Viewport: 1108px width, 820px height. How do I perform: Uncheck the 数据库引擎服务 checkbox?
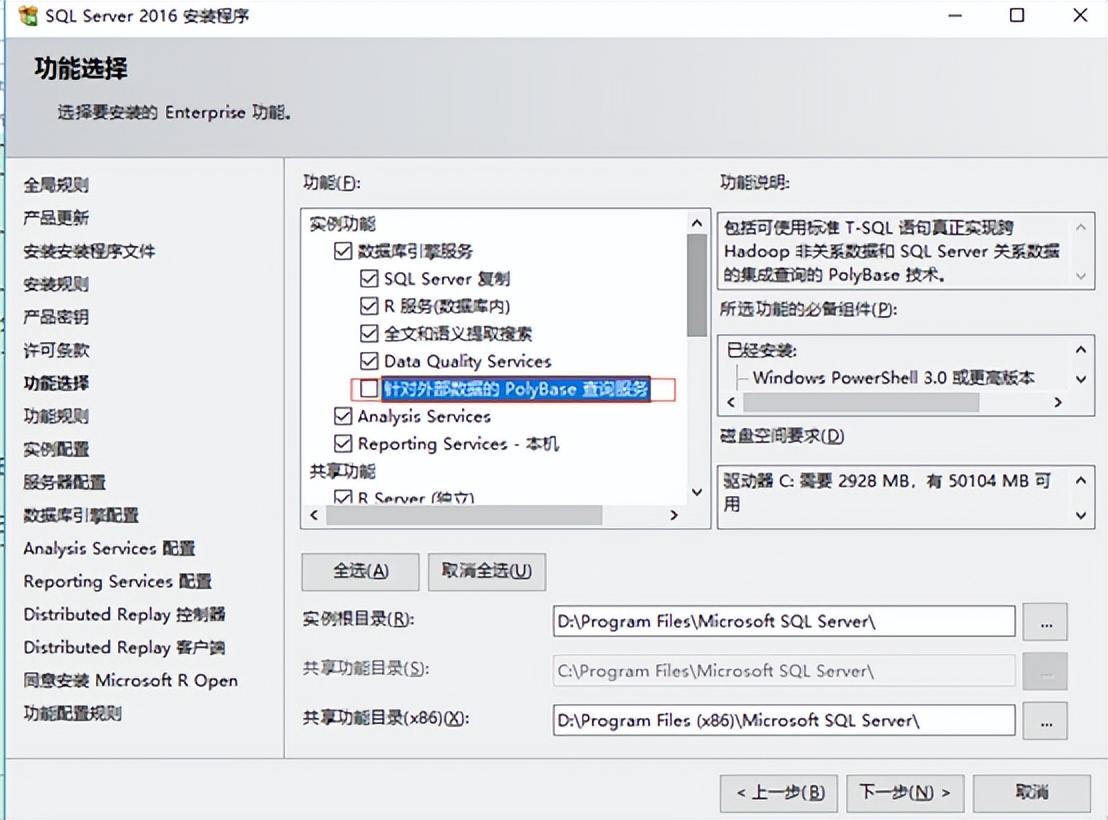(x=343, y=251)
